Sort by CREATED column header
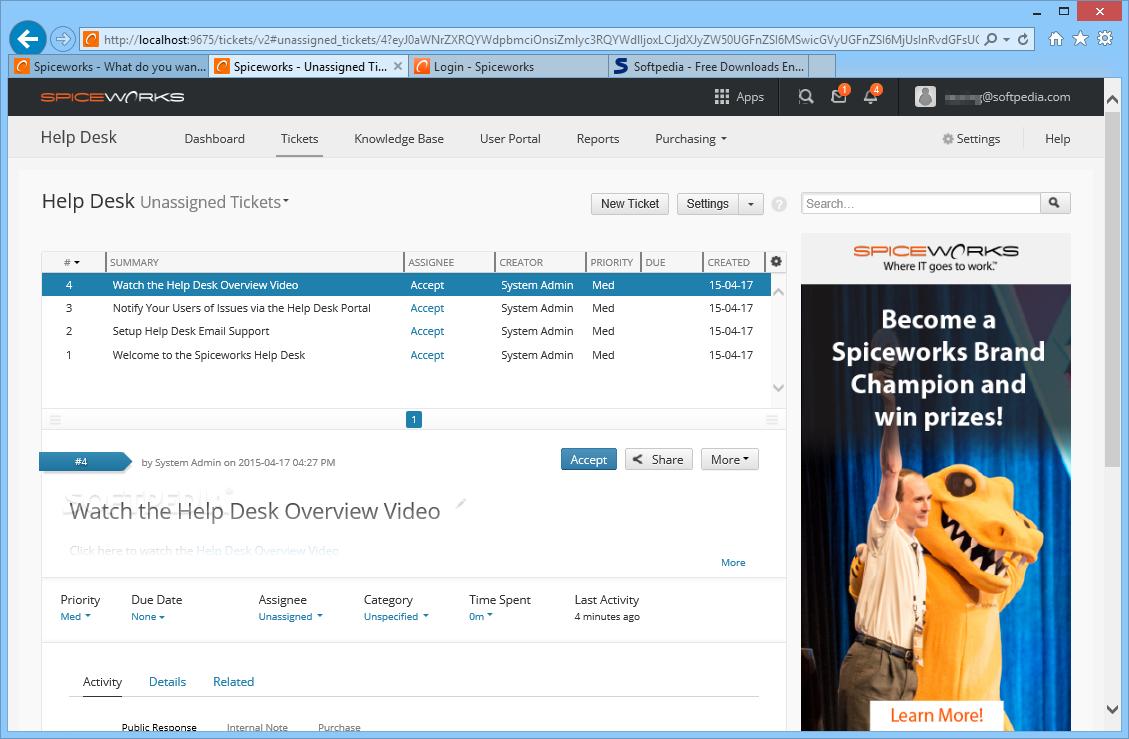1129x739 pixels. click(x=733, y=262)
